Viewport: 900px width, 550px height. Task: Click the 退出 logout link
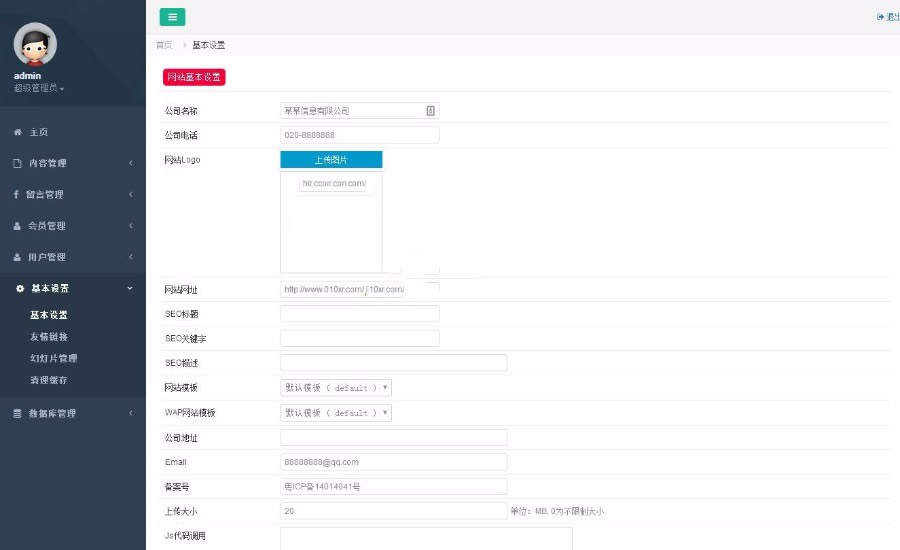tap(892, 17)
